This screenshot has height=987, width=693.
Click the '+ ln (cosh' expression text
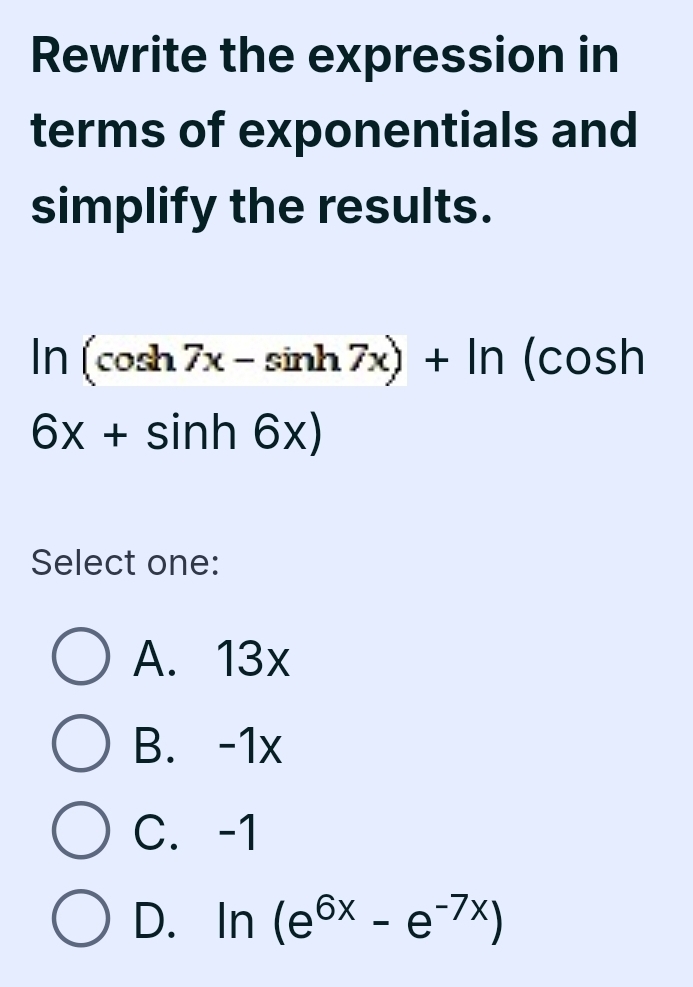tap(535, 359)
